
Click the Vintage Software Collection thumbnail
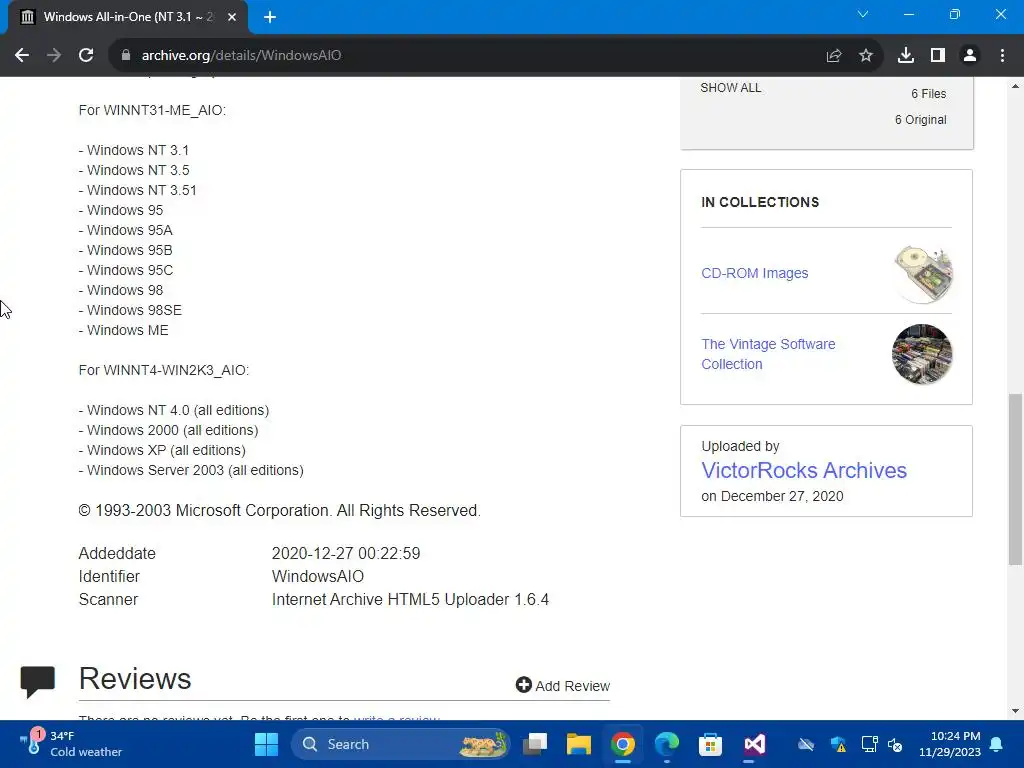tap(922, 354)
